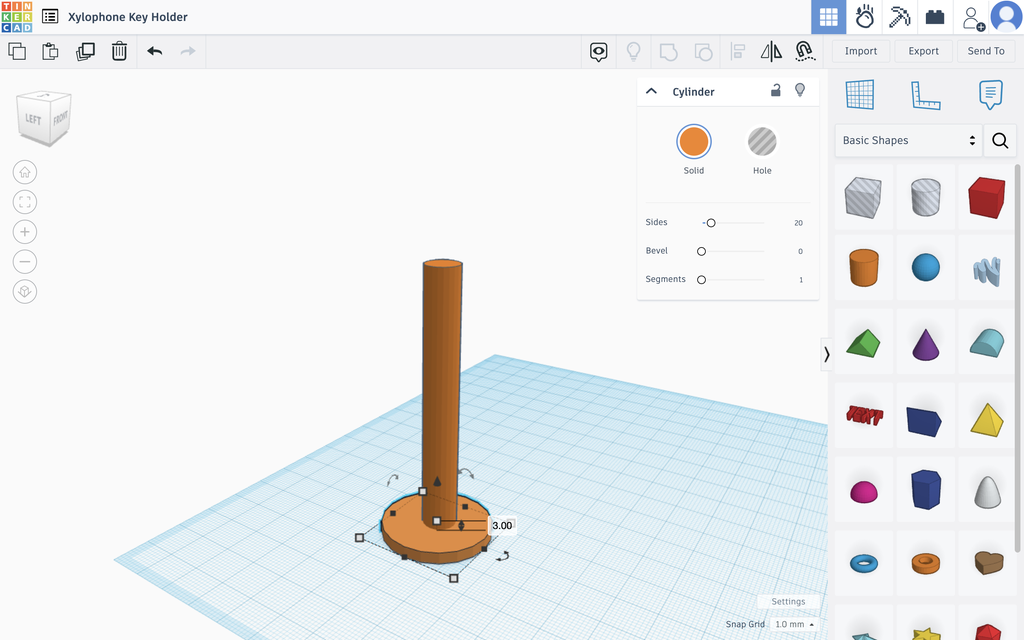Image resolution: width=1024 pixels, height=640 pixels.
Task: Click the Ungroup shapes icon
Action: pyautogui.click(x=703, y=52)
